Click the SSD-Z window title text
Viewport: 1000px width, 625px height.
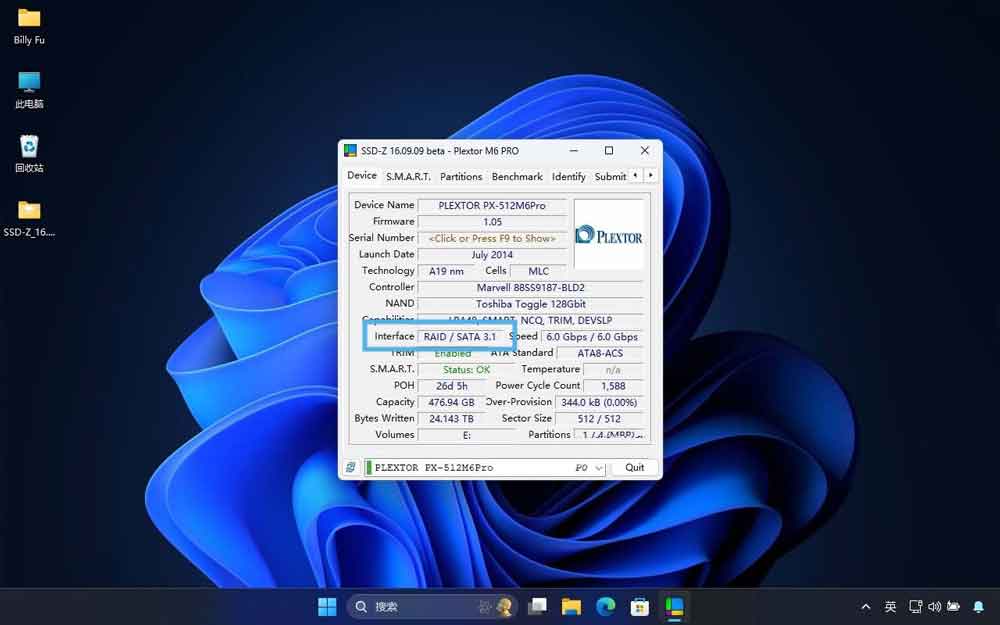coord(440,151)
